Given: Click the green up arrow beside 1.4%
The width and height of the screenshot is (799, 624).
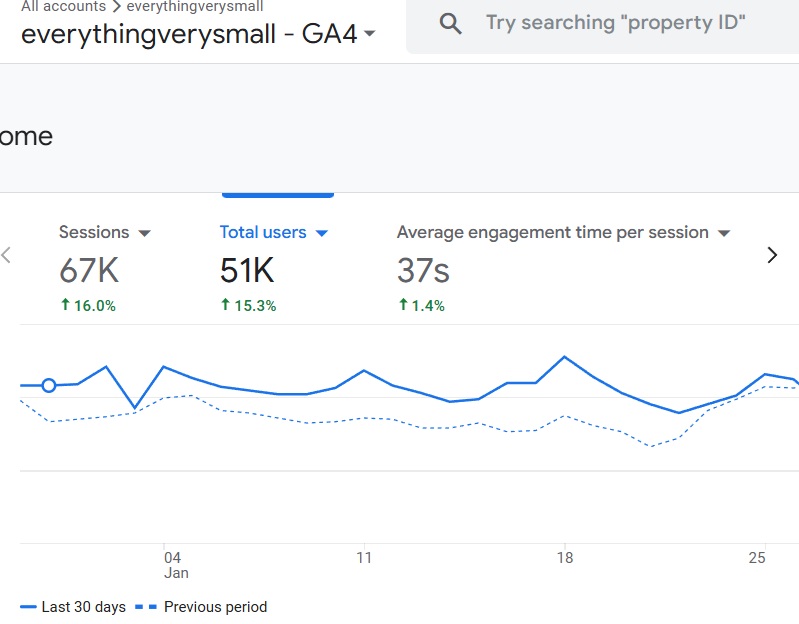Looking at the screenshot, I should coord(403,305).
